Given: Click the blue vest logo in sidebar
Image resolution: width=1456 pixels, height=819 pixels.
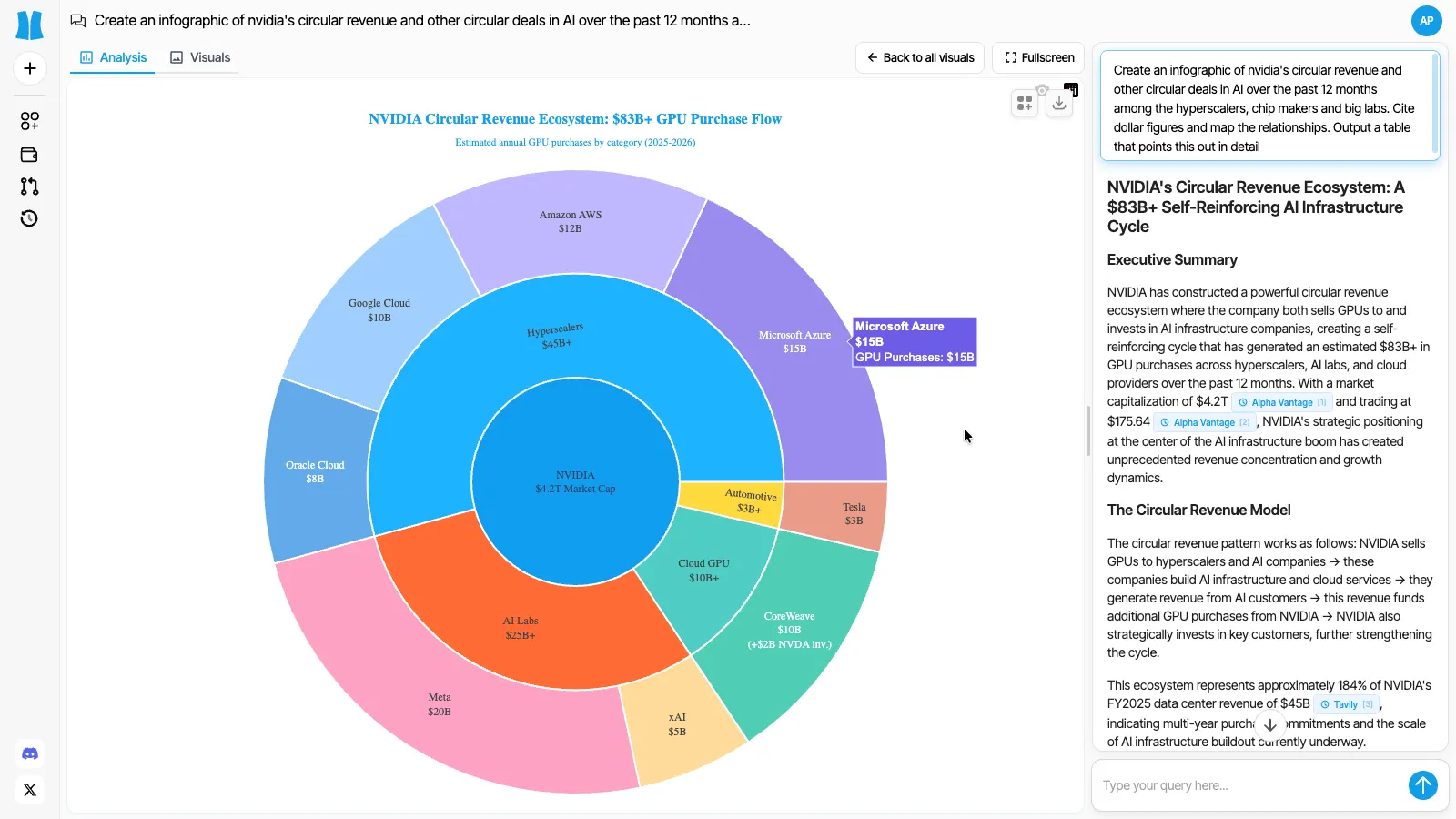Looking at the screenshot, I should click(x=29, y=25).
